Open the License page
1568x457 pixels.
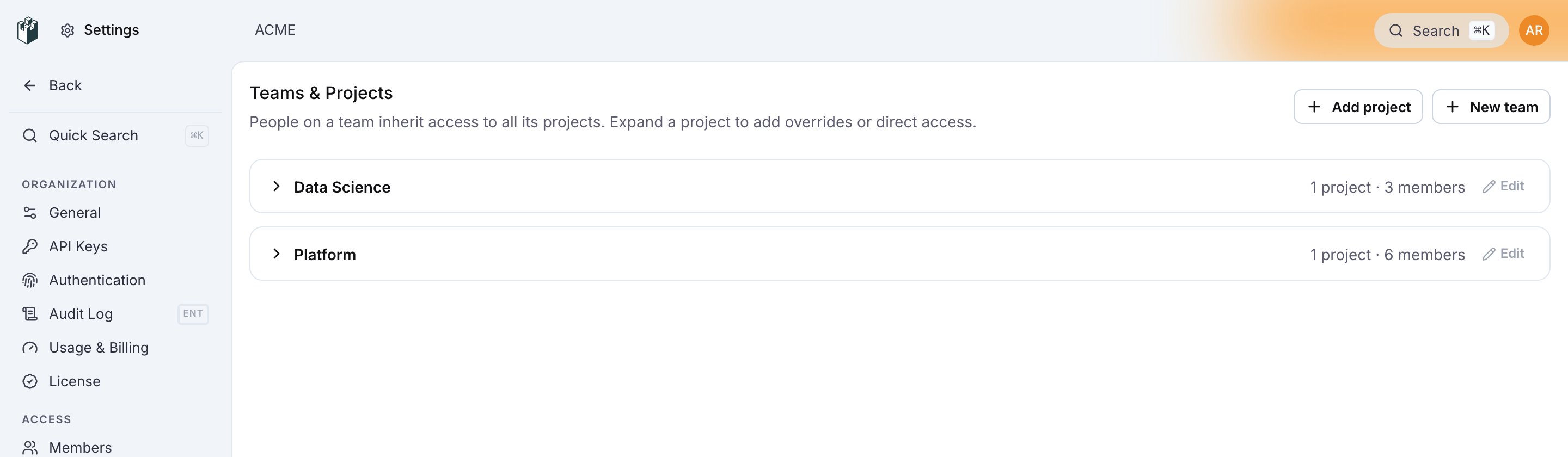tap(115, 381)
